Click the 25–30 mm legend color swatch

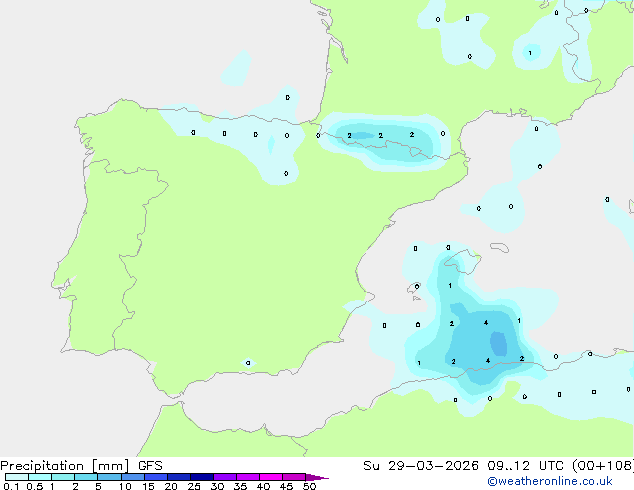[201, 477]
